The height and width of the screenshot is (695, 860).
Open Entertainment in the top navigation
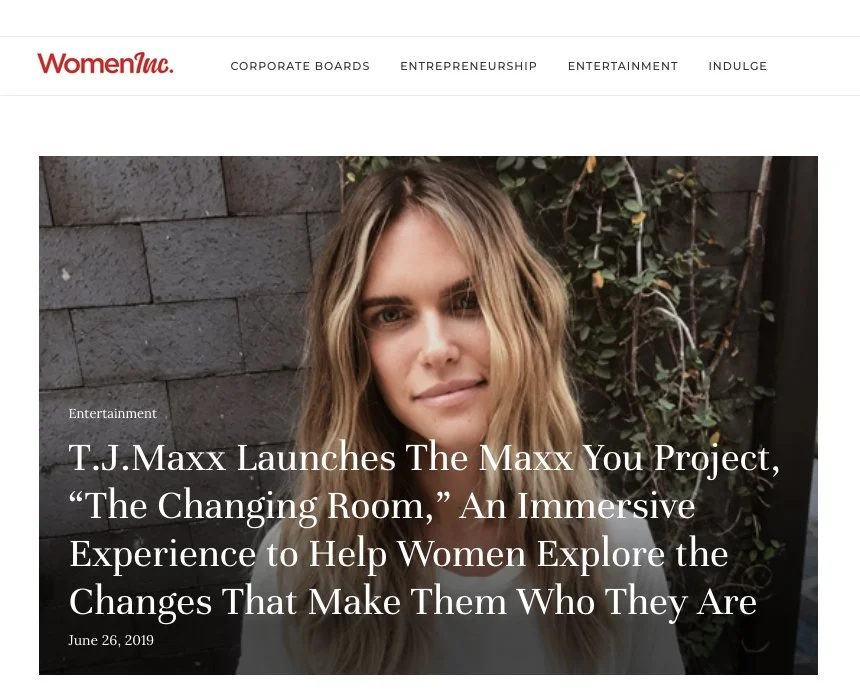623,66
